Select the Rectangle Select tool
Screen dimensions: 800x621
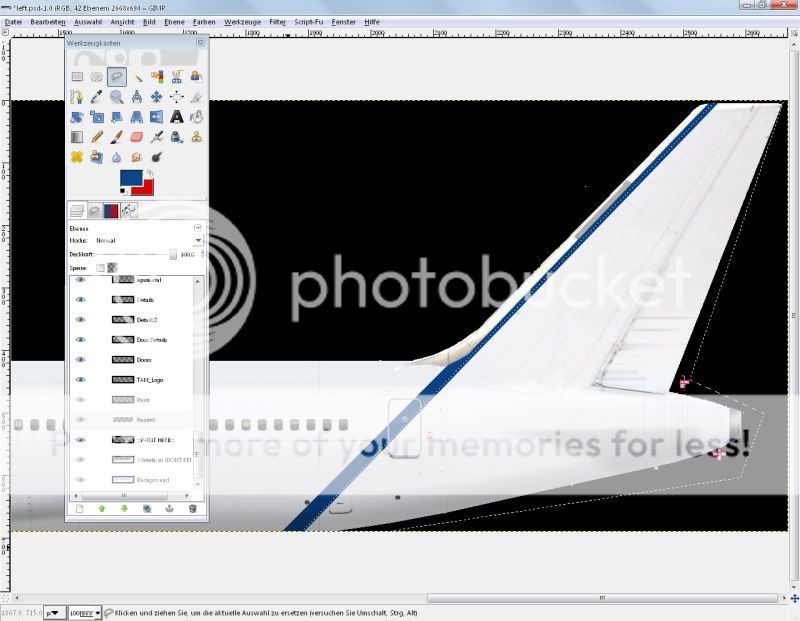(x=77, y=76)
